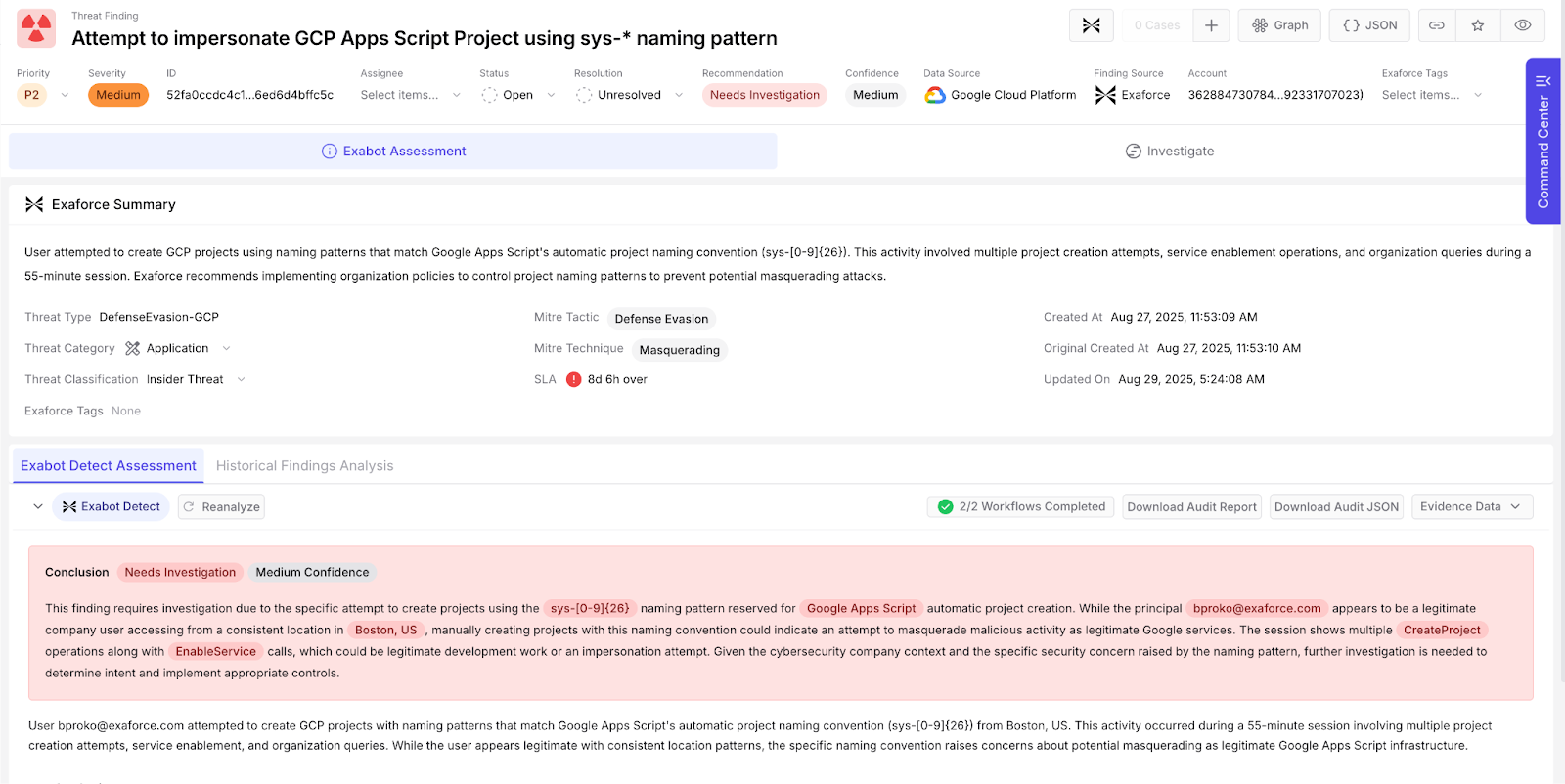The height and width of the screenshot is (784, 1565).
Task: Click the Exabot Detect chip
Action: 111,506
